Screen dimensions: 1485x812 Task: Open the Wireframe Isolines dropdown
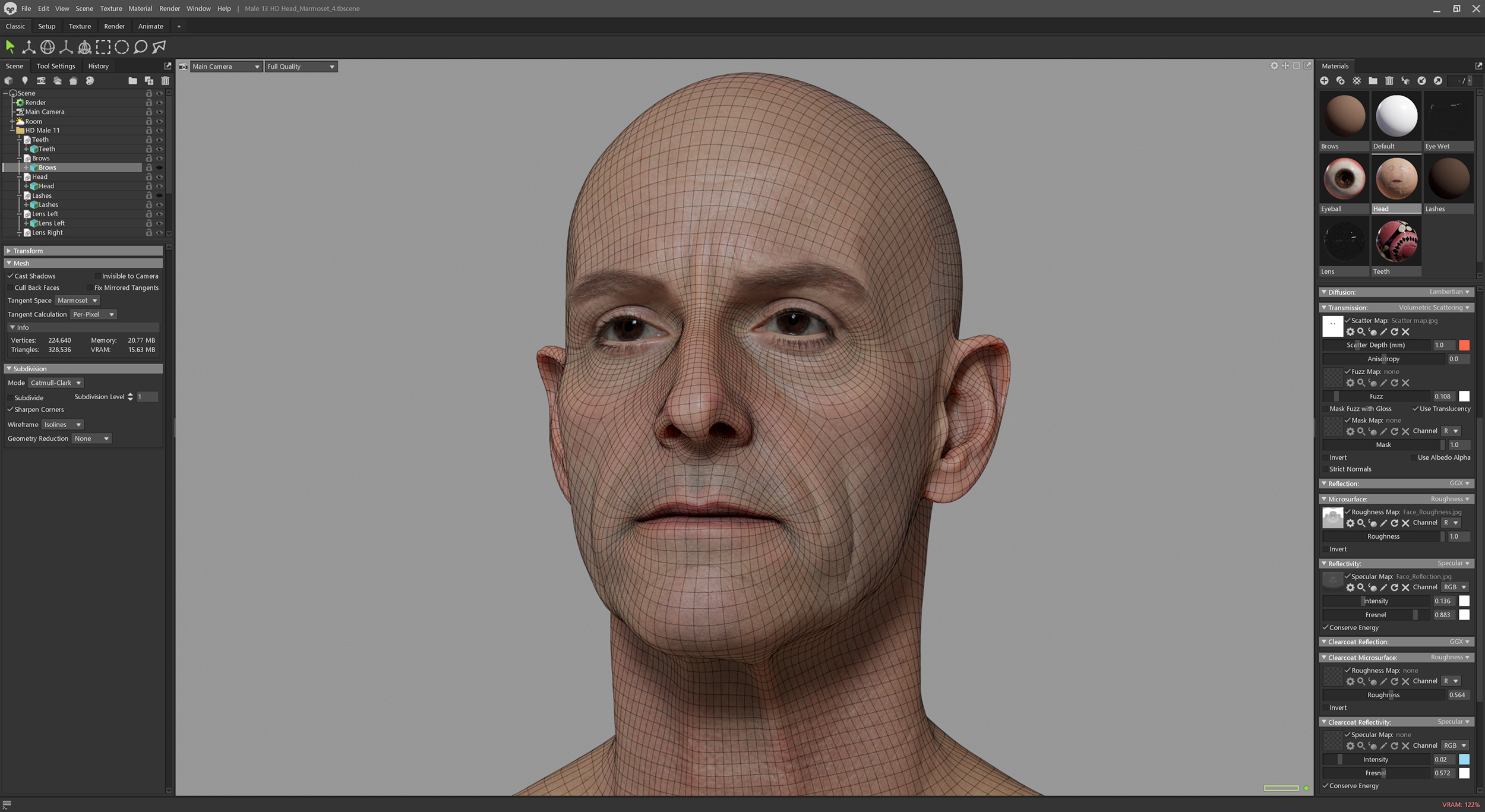click(x=62, y=424)
